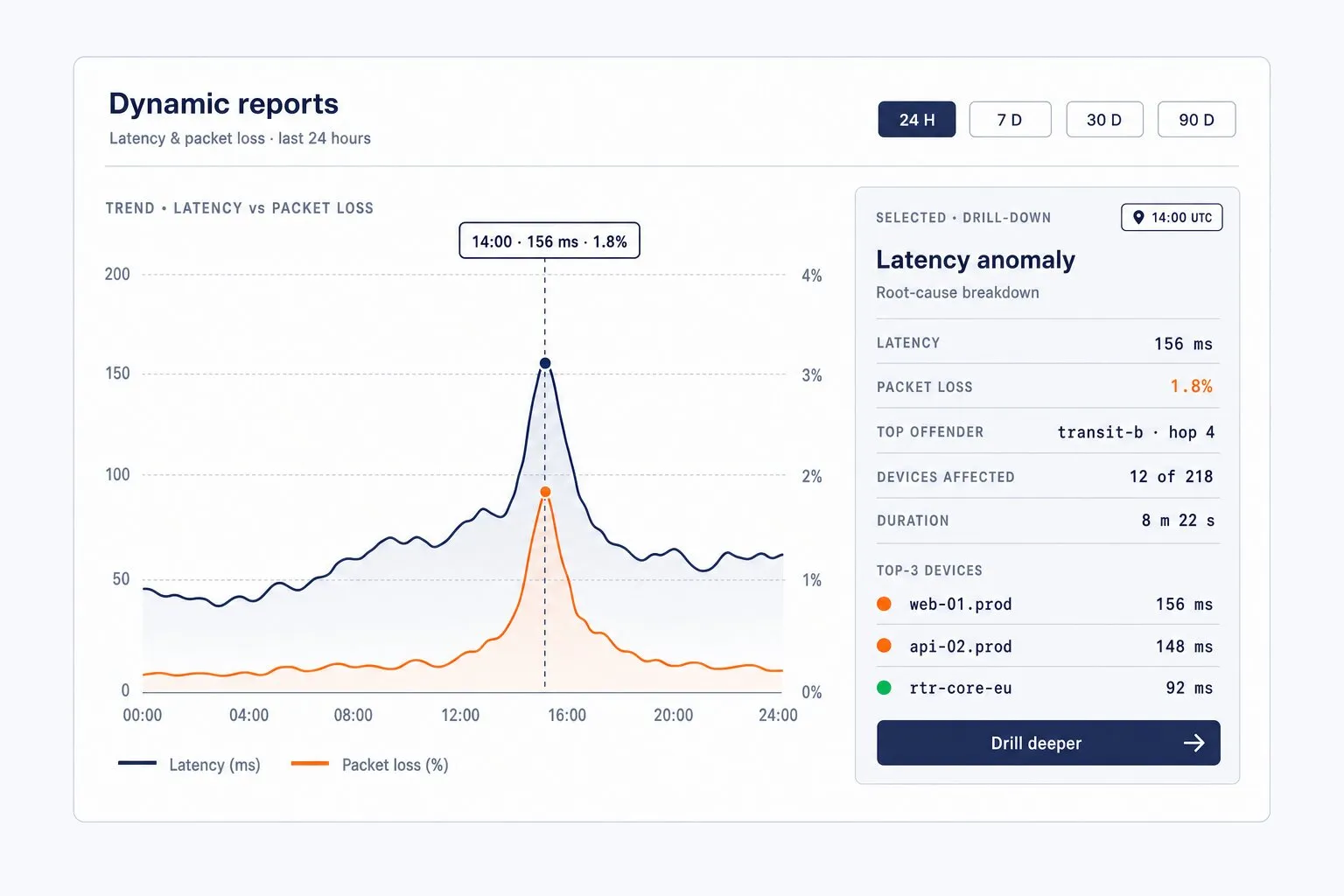Screen dimensions: 1344x896
Task: Click the Root-cause breakdown subtitle
Action: pyautogui.click(x=957, y=293)
